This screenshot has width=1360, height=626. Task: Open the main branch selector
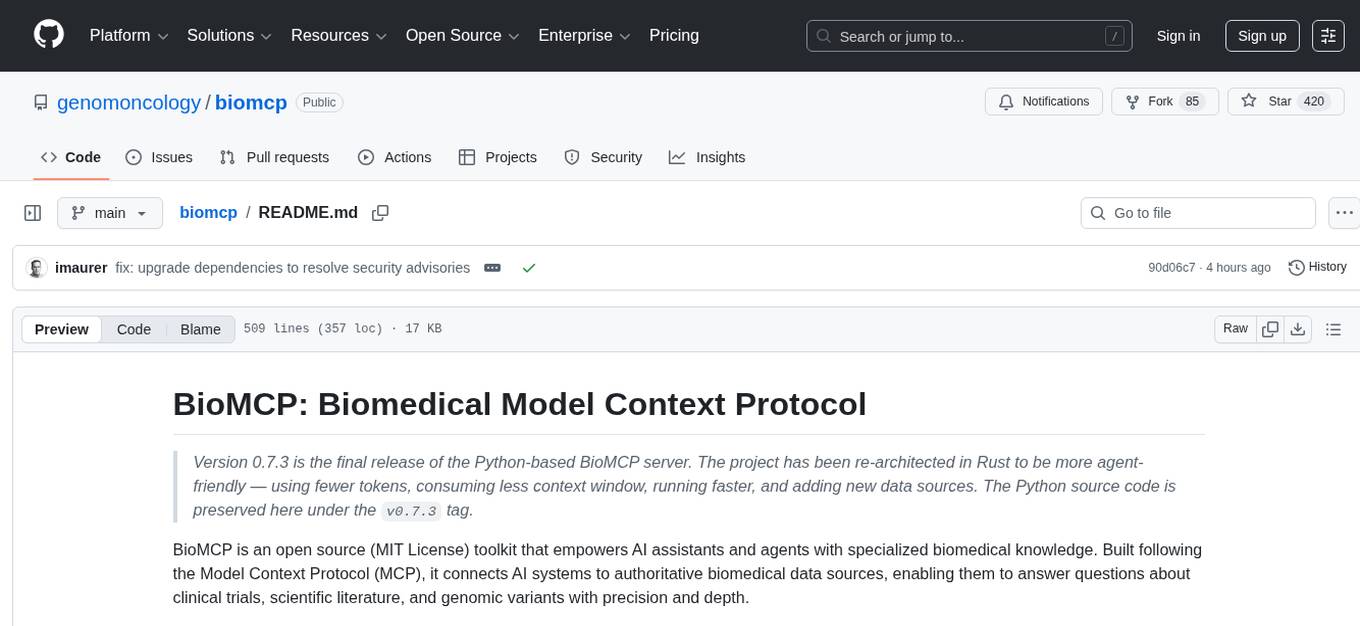click(110, 212)
